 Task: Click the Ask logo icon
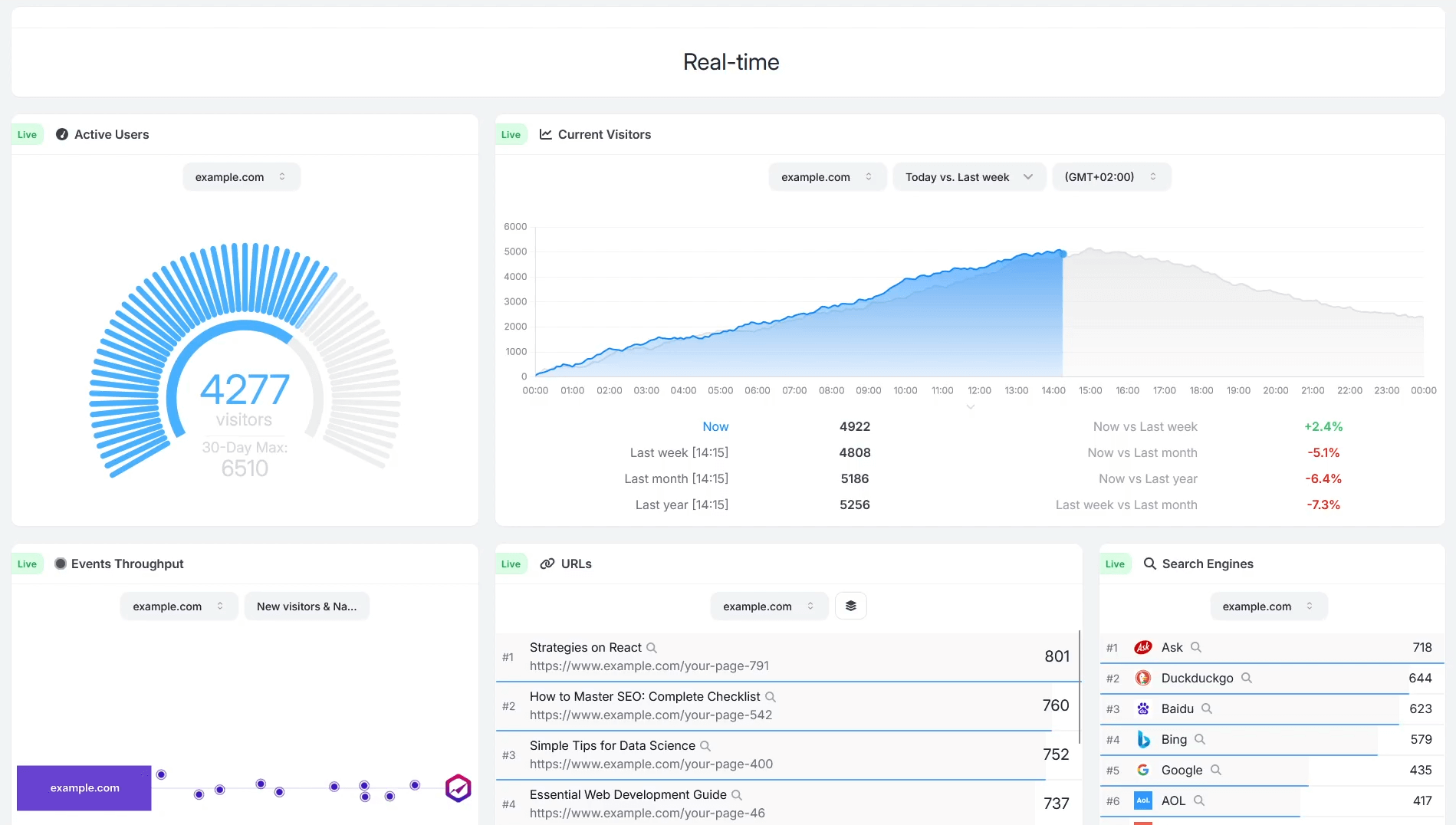[1143, 647]
